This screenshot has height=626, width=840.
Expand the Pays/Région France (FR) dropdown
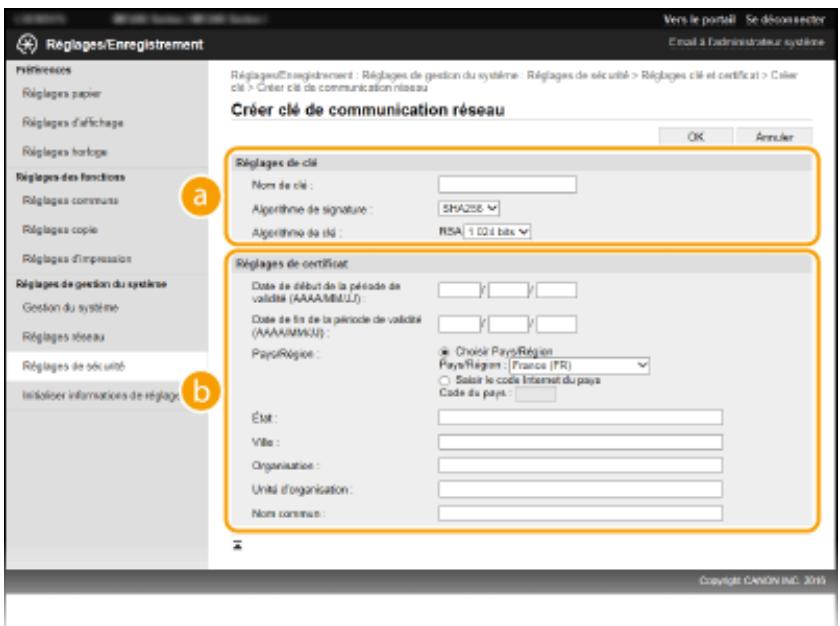point(579,366)
